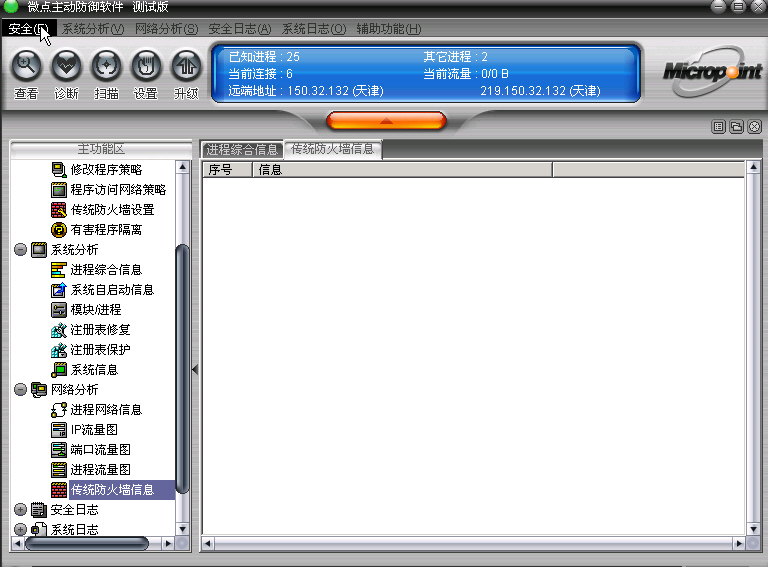Click the 当前流量: 0/0 B status text
Image resolution: width=768 pixels, height=567 pixels.
pyautogui.click(x=466, y=74)
